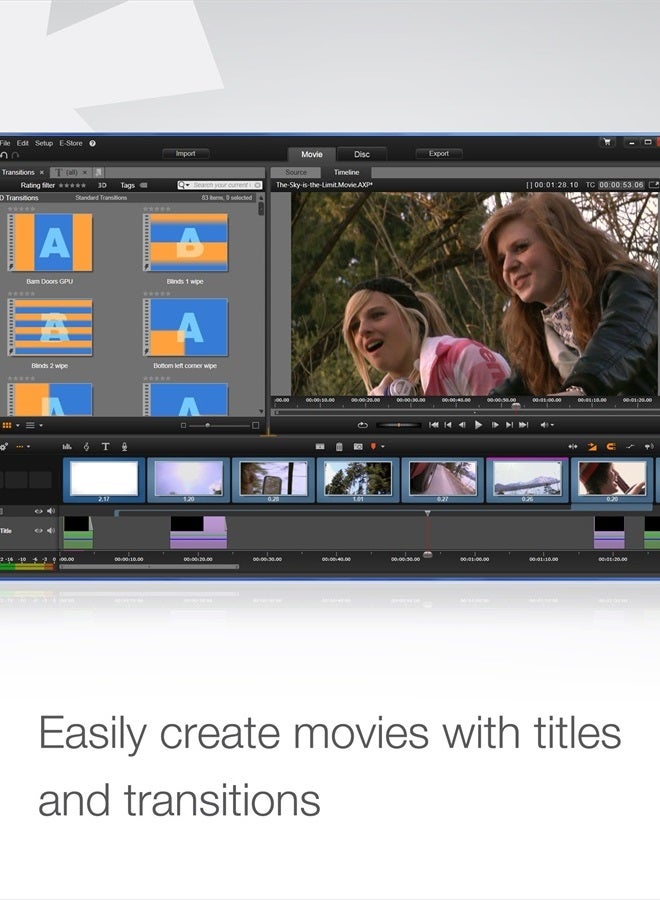
Task: Set the rating filter stars
Action: pos(72,185)
